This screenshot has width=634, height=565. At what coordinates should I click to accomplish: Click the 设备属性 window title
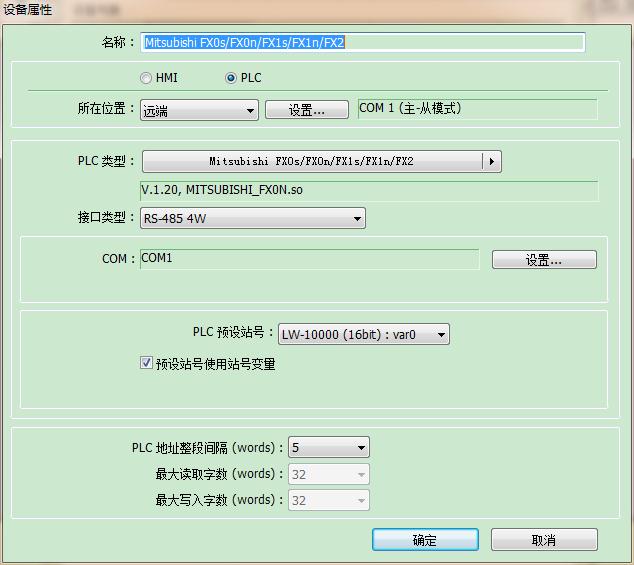(27, 9)
